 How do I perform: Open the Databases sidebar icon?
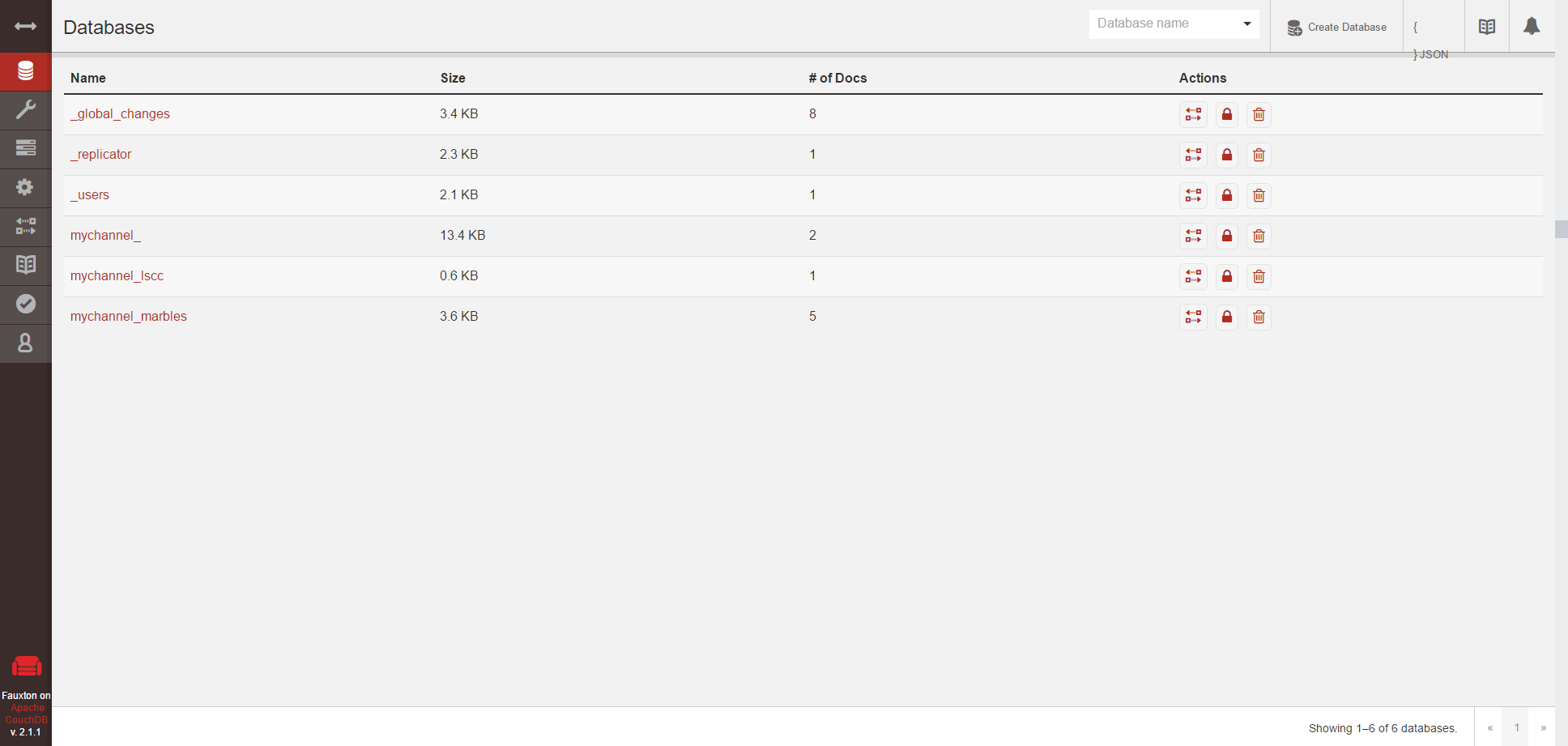tap(26, 71)
